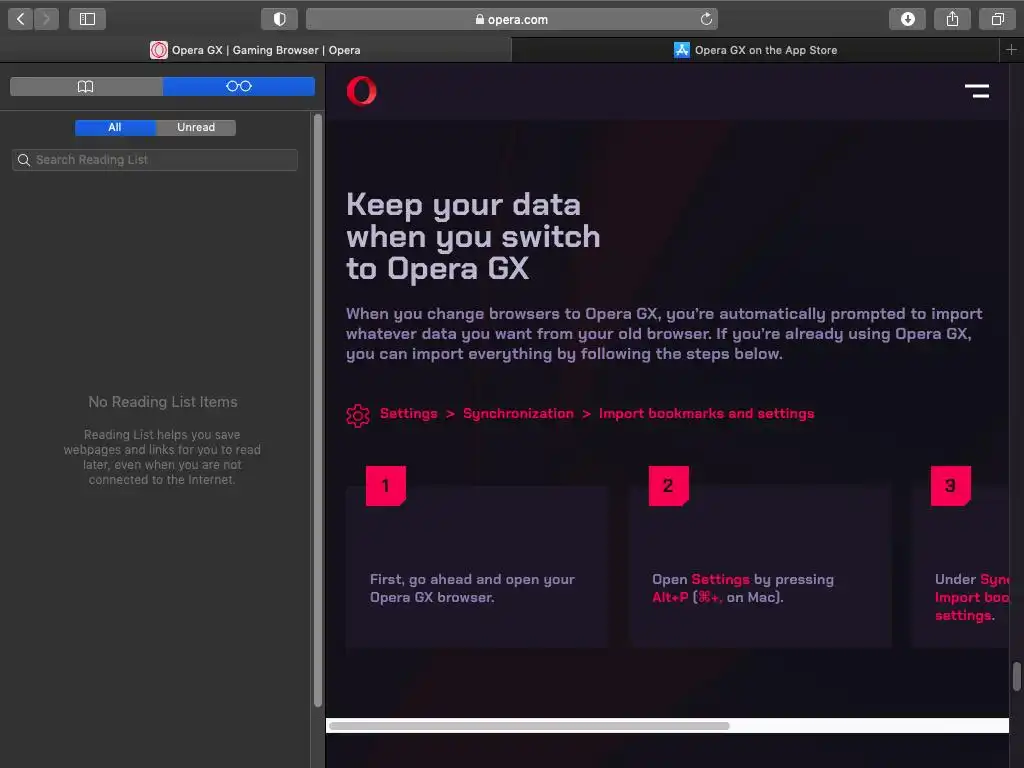Screen dimensions: 1024x768
Task: Show tab overview icon
Action: 997,19
